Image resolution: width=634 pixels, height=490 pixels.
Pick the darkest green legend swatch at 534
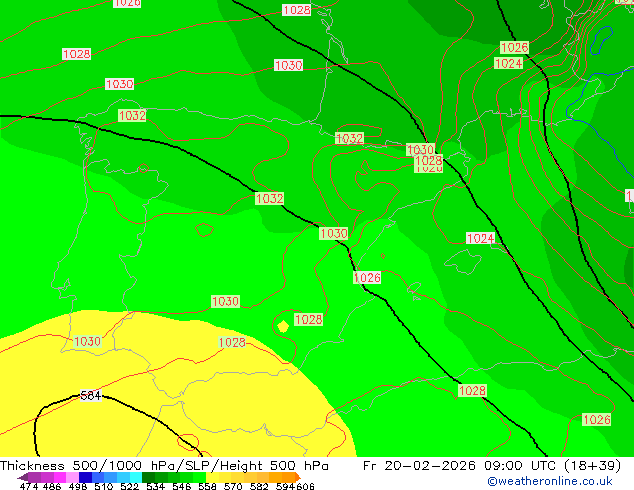coord(148,477)
